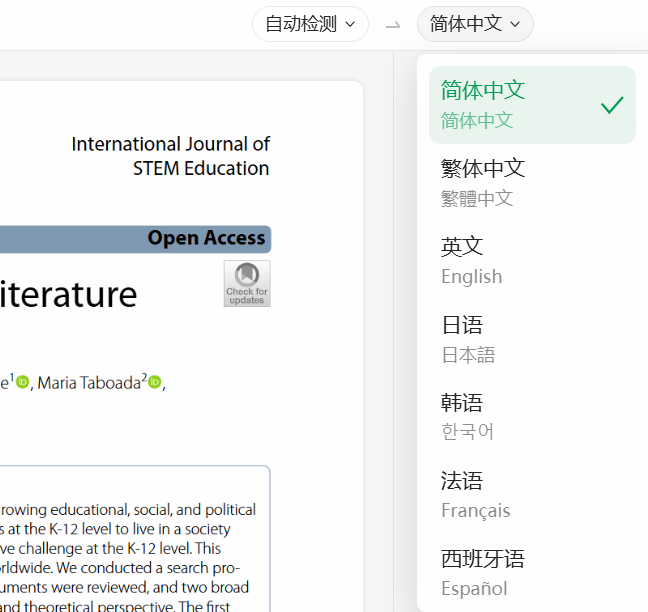Open ORCID icon next to Maria Taboada
The image size is (648, 612).
[x=155, y=382]
